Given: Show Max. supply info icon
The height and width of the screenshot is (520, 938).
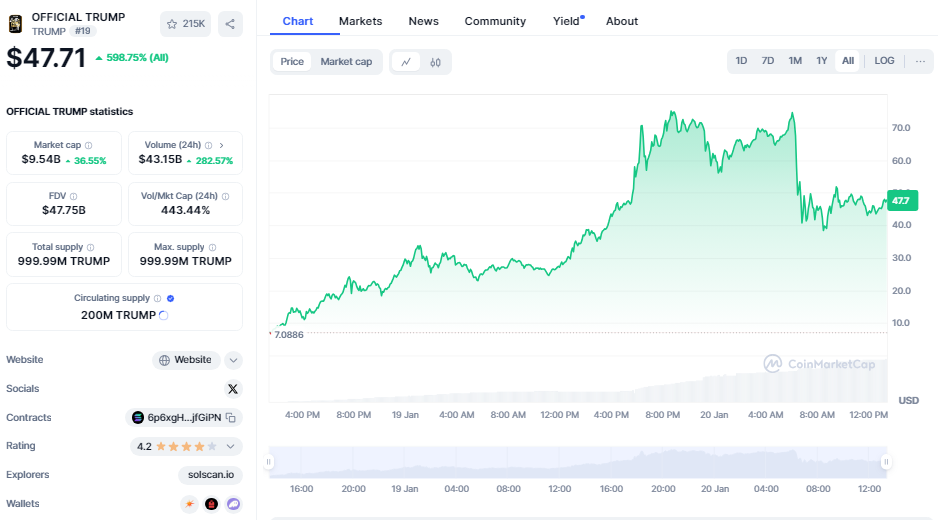Looking at the screenshot, I should (212, 247).
